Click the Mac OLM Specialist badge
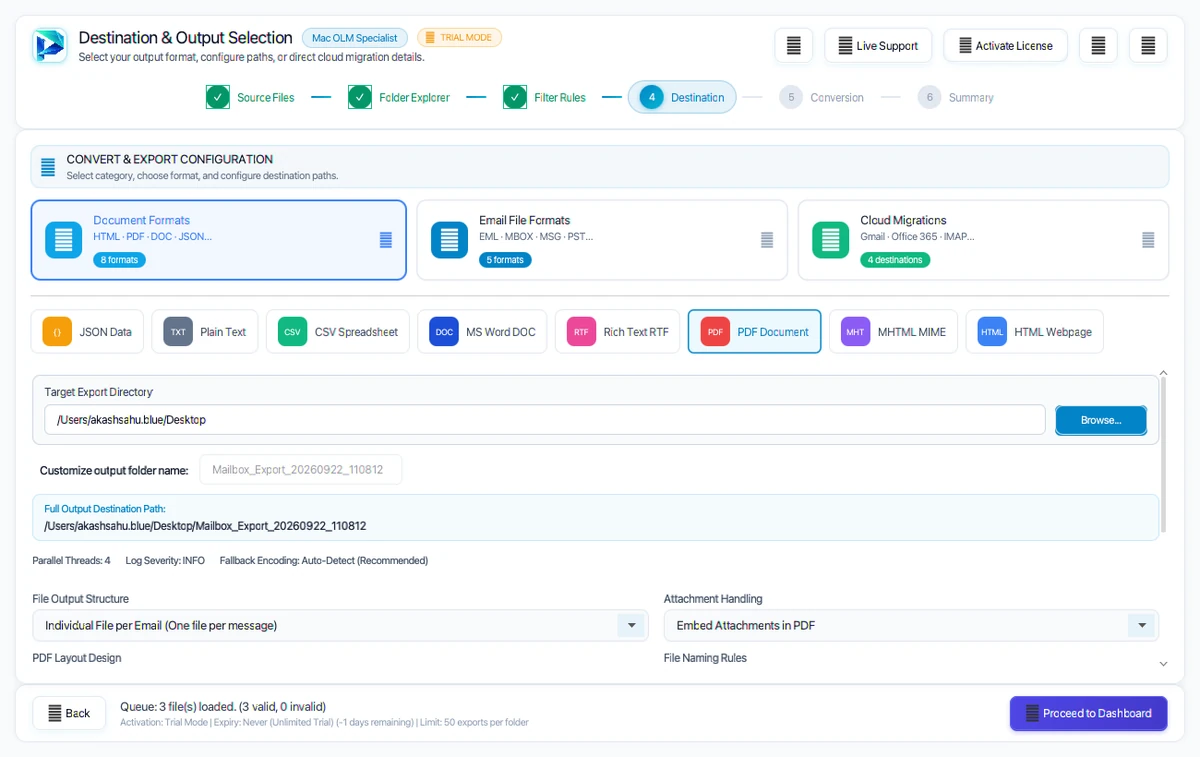 [355, 38]
